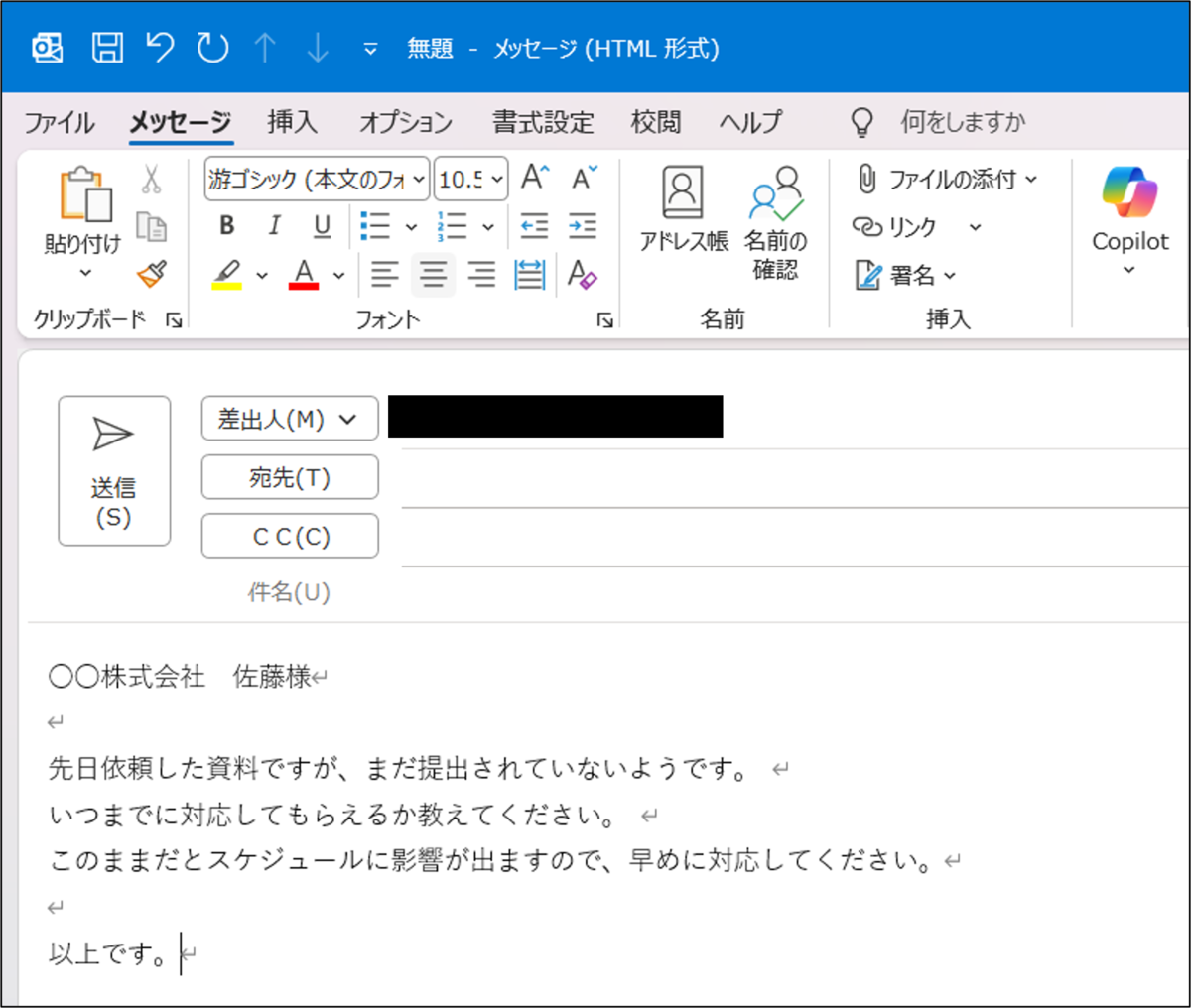Image resolution: width=1191 pixels, height=1008 pixels.
Task: Align text right
Action: point(481,274)
